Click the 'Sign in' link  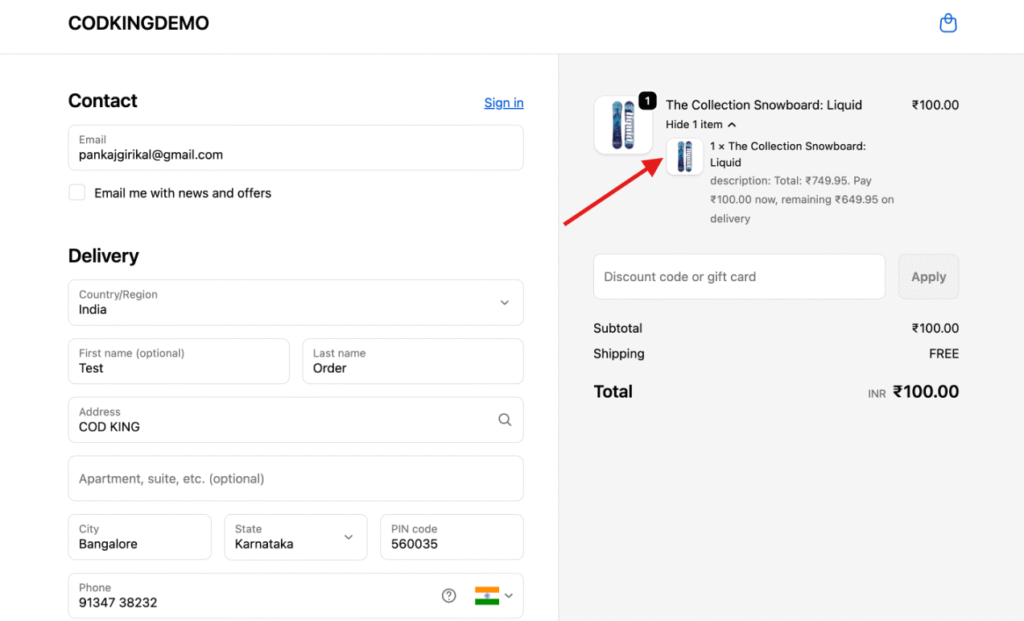coord(503,103)
